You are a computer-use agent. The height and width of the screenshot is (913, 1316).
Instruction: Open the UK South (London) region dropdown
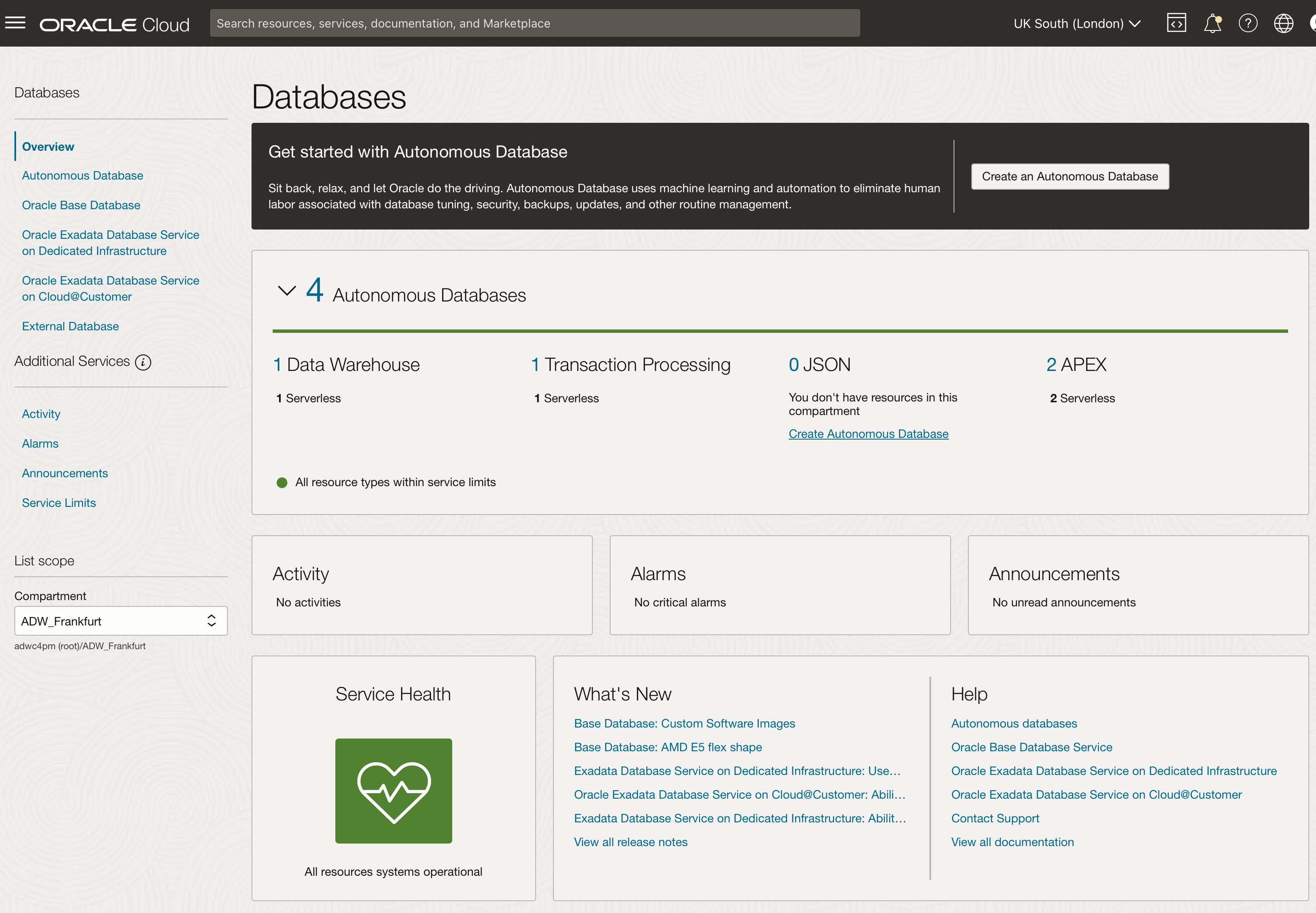click(x=1076, y=23)
